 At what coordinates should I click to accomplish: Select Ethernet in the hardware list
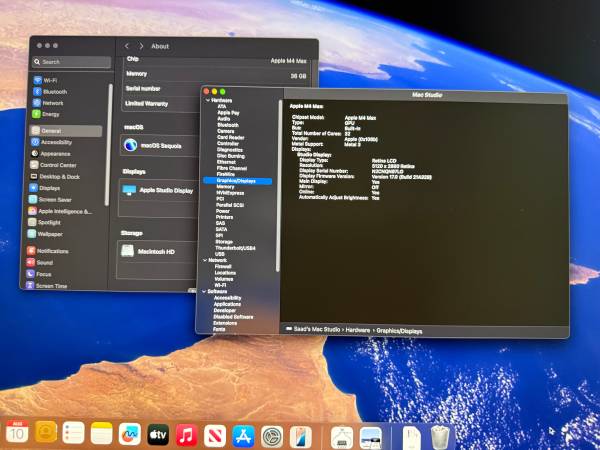[226, 162]
